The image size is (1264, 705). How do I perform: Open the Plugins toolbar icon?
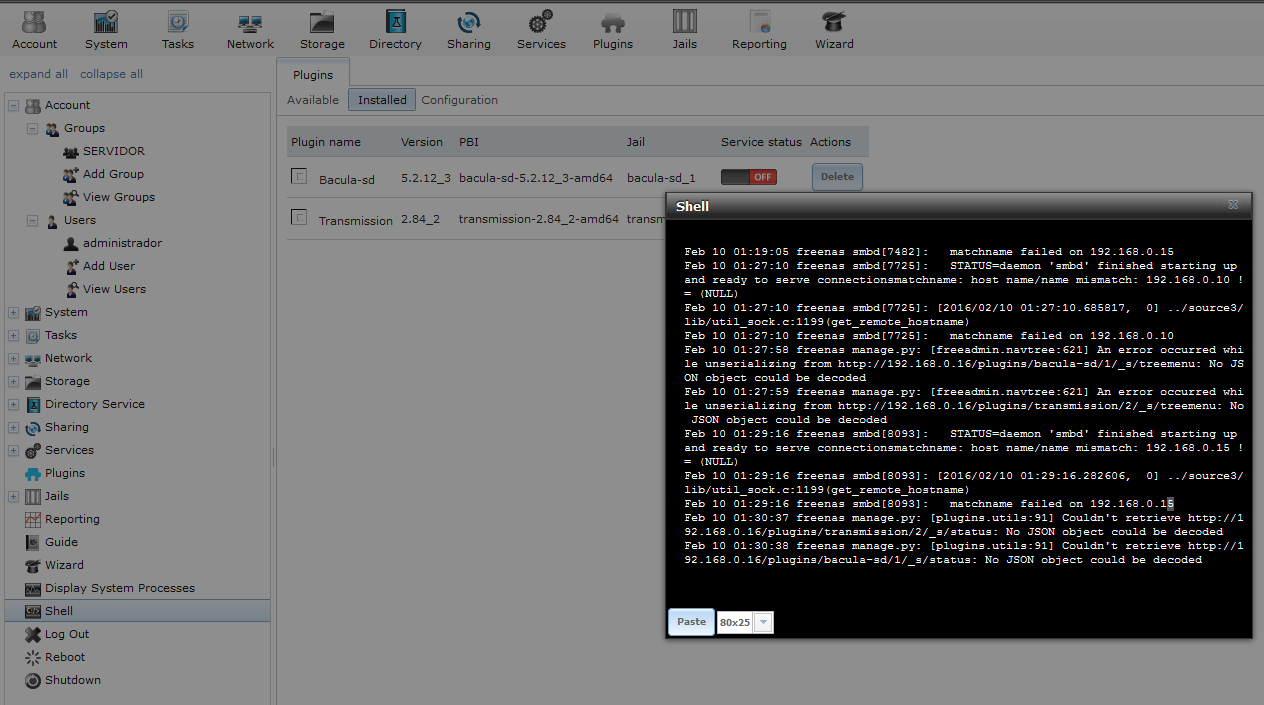click(x=613, y=30)
